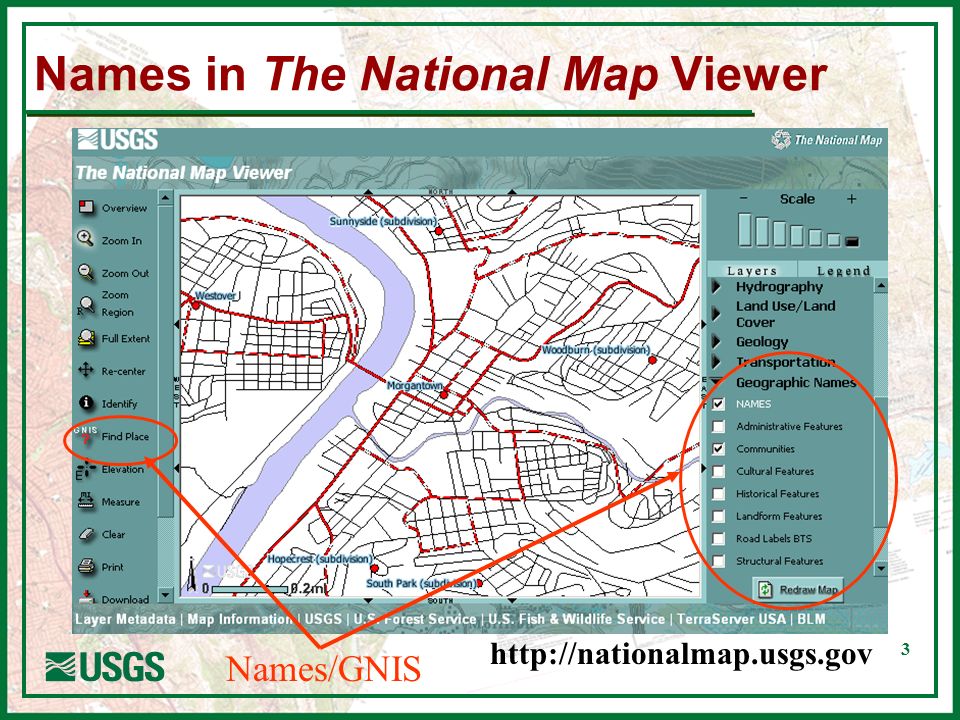Image resolution: width=960 pixels, height=720 pixels.
Task: Switch to the Legend tab
Action: 843,271
